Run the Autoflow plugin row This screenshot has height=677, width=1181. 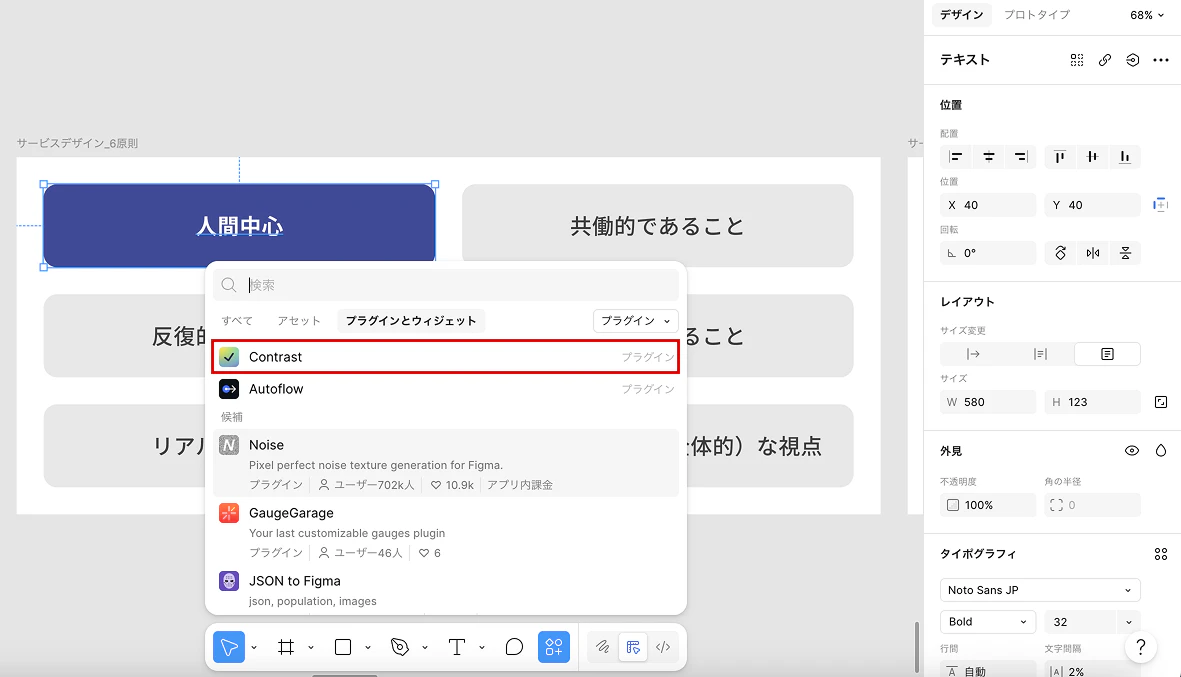click(446, 389)
